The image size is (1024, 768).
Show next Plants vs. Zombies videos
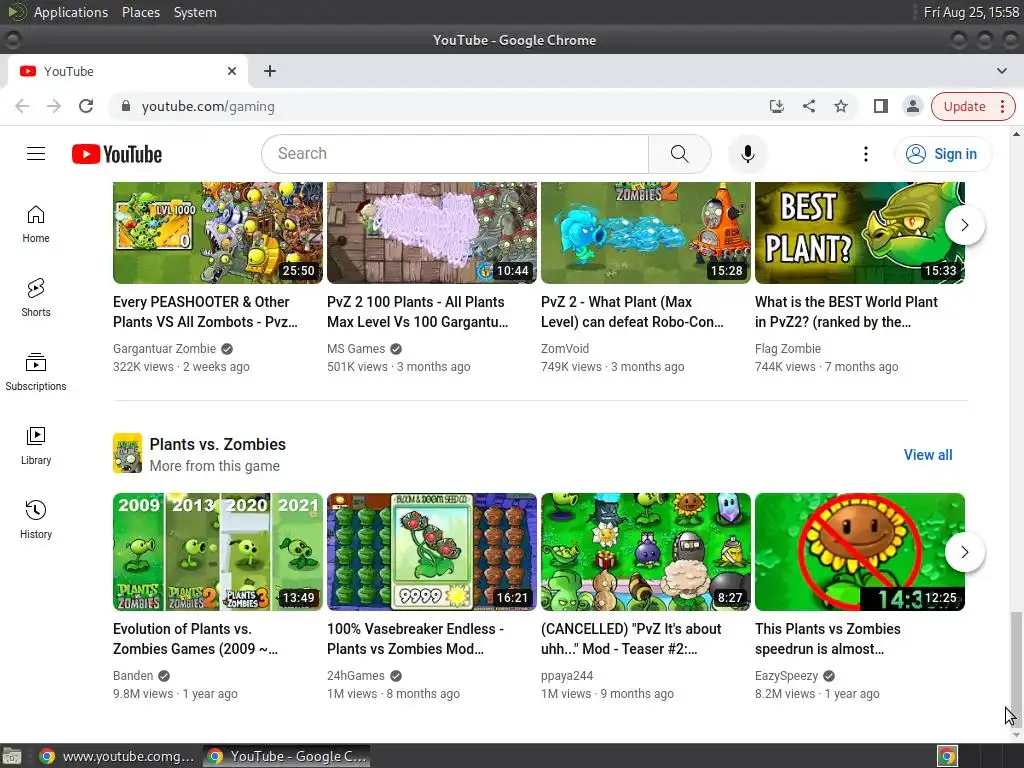pos(965,552)
